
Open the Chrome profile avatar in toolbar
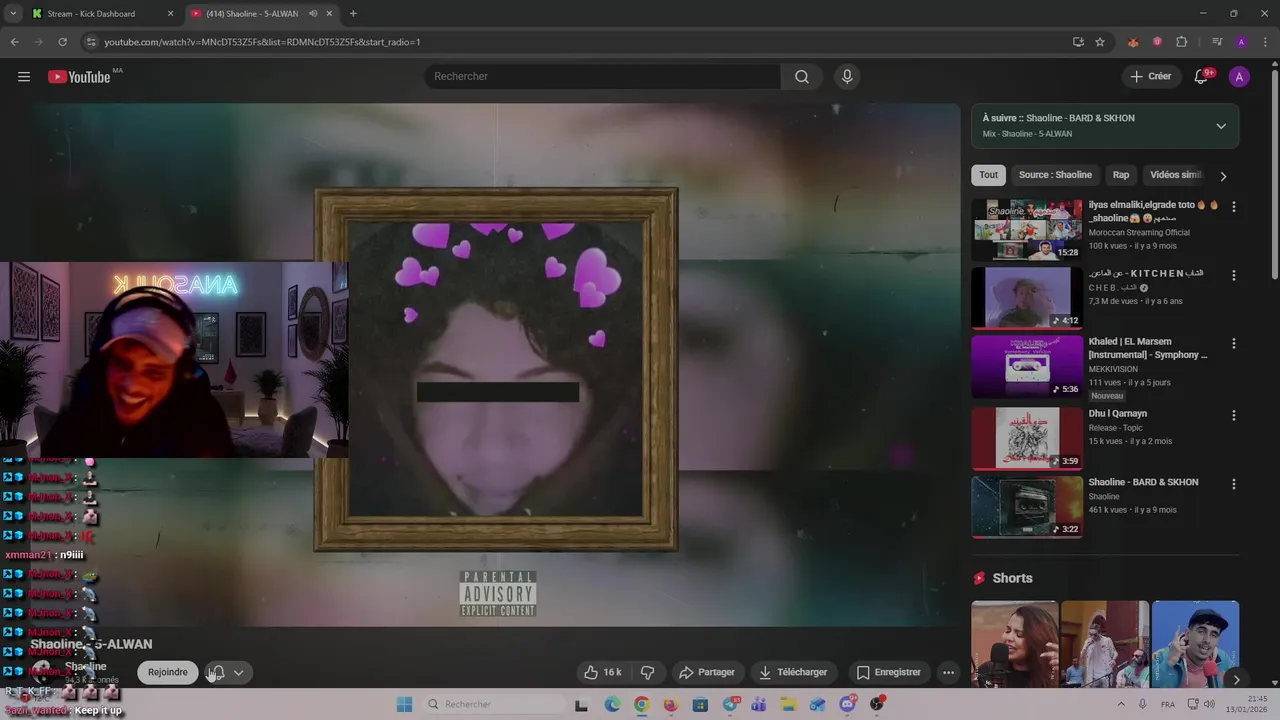1241,42
